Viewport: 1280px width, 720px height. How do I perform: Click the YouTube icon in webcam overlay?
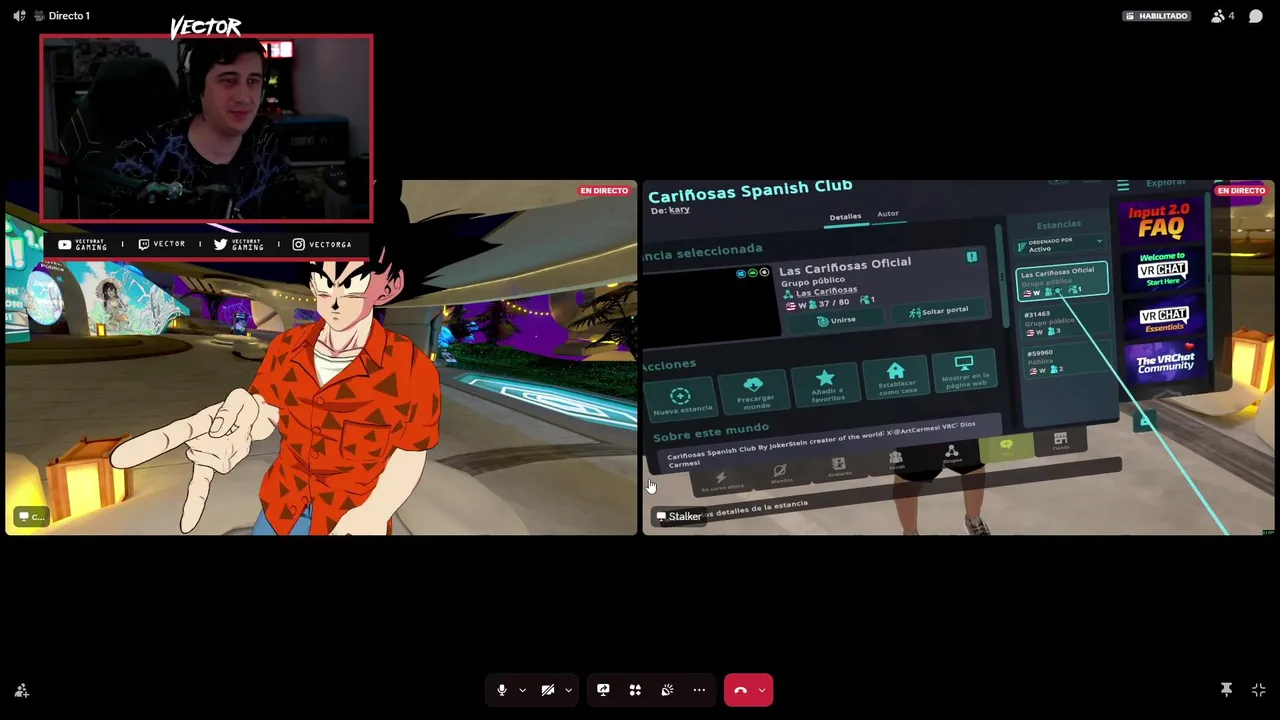tap(64, 244)
